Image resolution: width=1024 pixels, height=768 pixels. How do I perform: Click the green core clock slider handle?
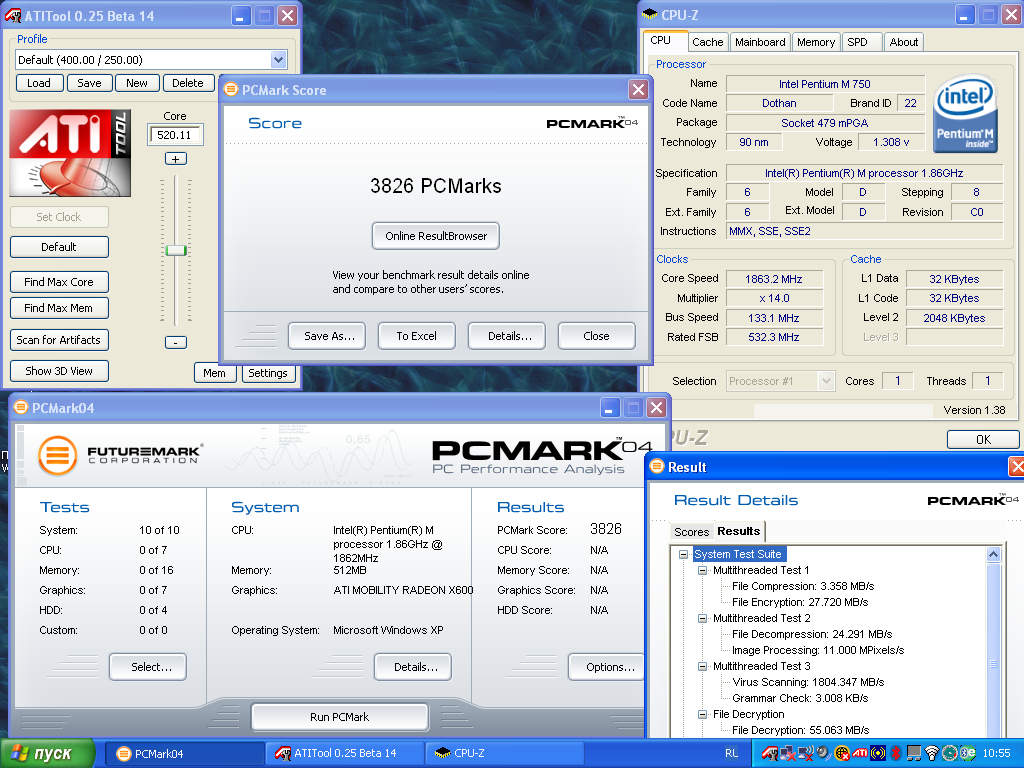(176, 250)
